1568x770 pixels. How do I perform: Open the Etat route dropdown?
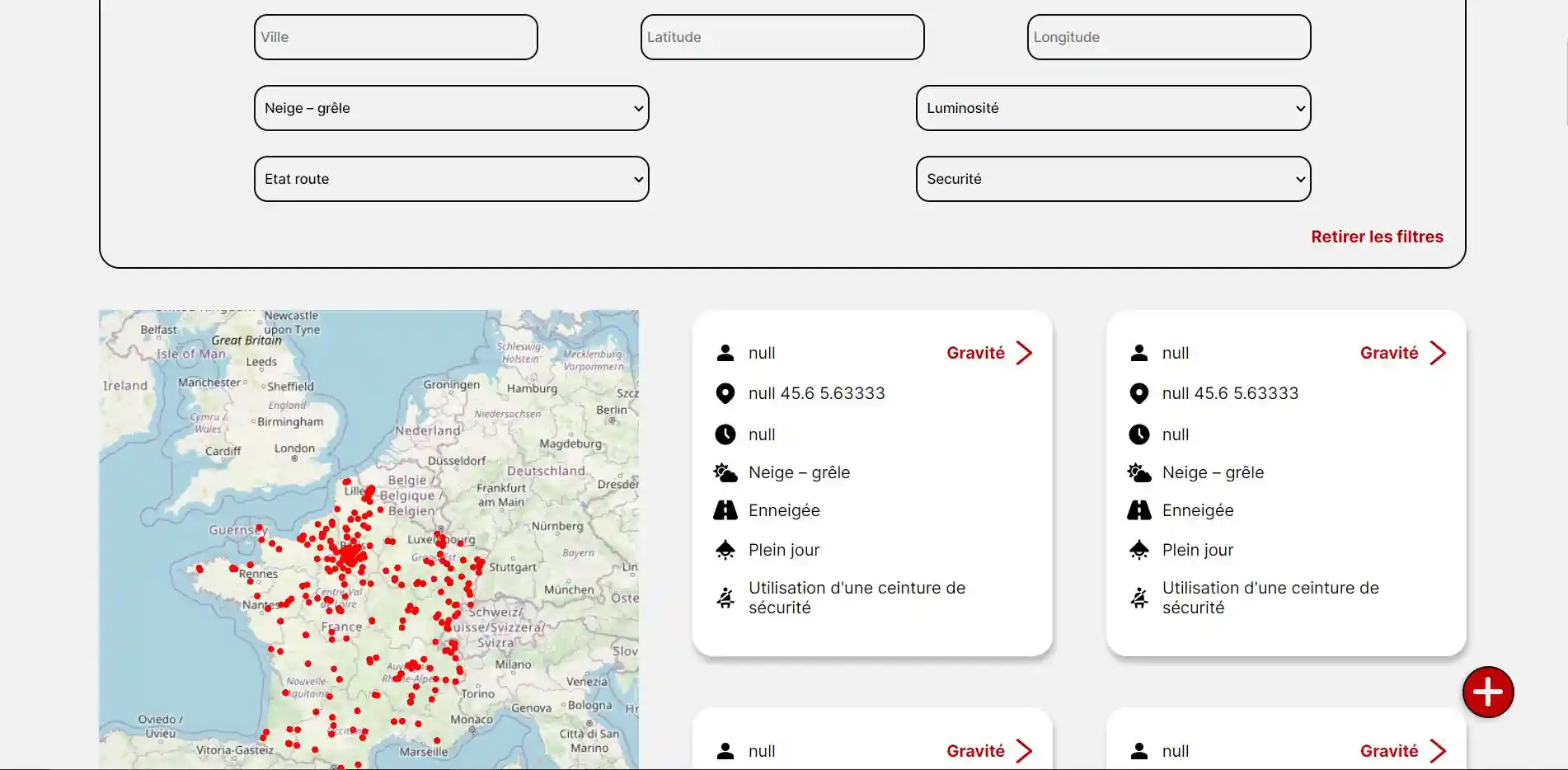coord(451,179)
